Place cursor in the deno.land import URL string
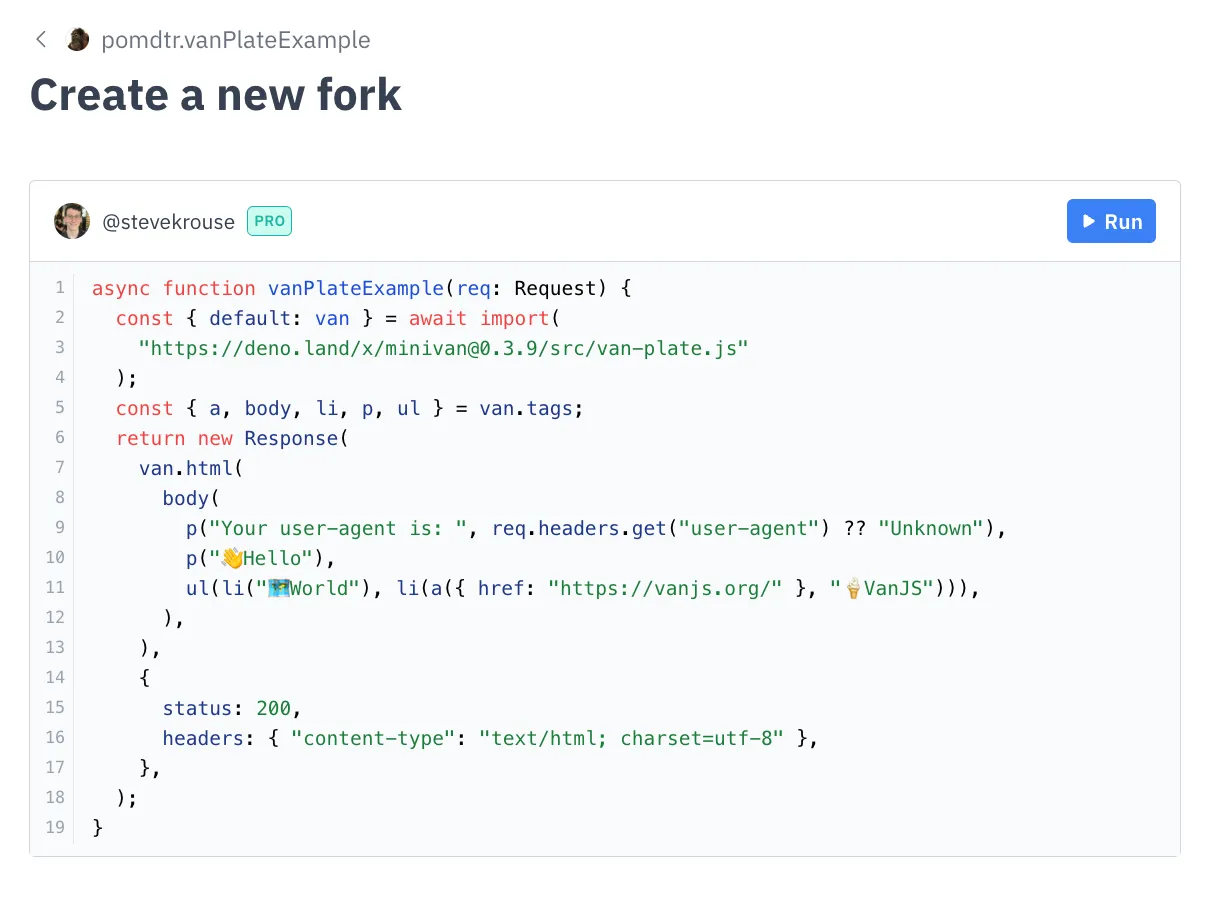The height and width of the screenshot is (900, 1212). 443,348
